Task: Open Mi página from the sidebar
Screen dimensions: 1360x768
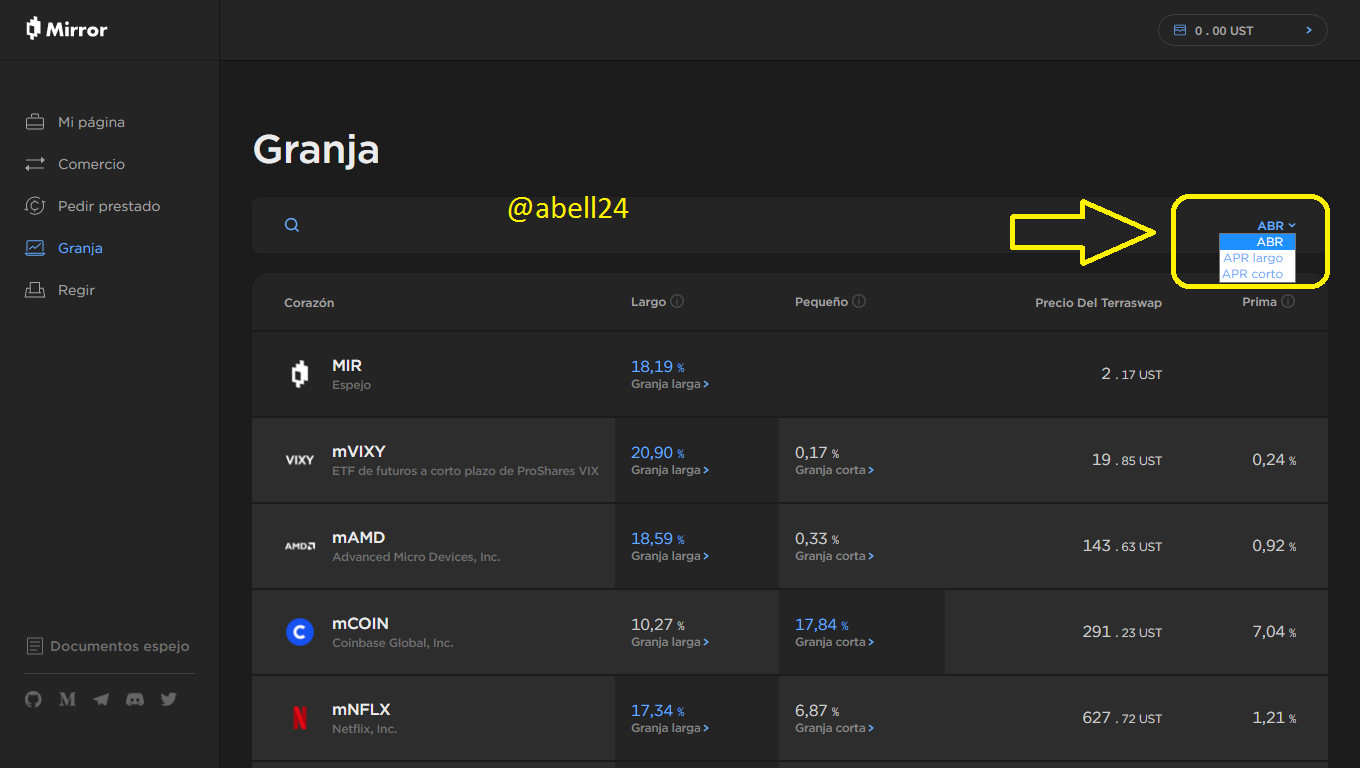Action: coord(91,122)
